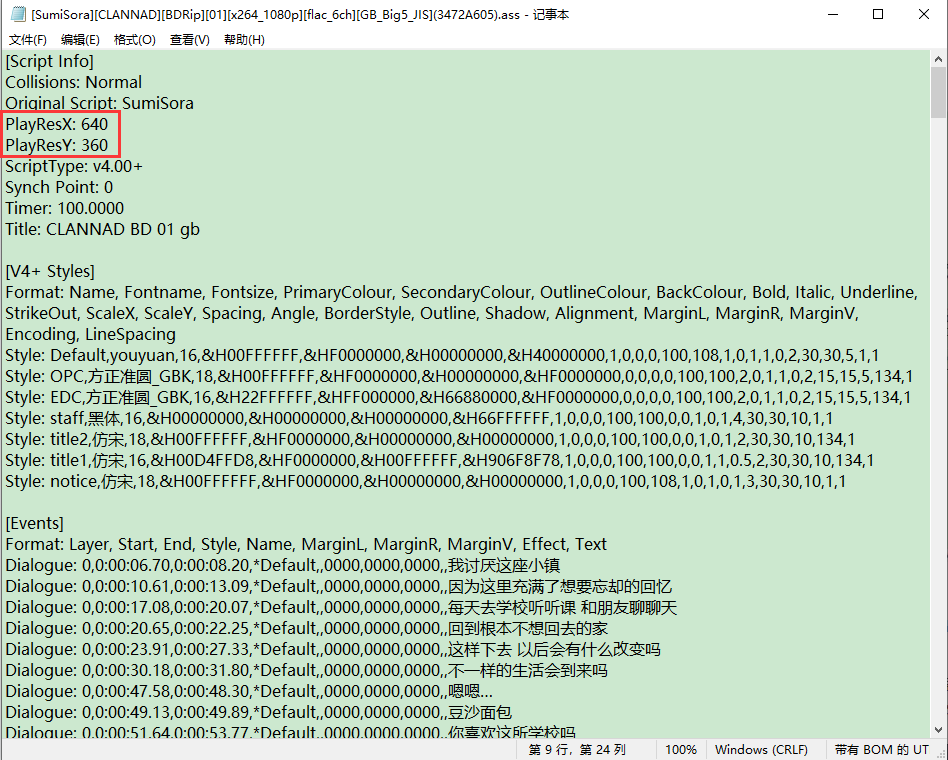Click the dialogue line '每天去学校听听课 和朋友聊聊天'
The height and width of the screenshot is (760, 948).
(342, 608)
